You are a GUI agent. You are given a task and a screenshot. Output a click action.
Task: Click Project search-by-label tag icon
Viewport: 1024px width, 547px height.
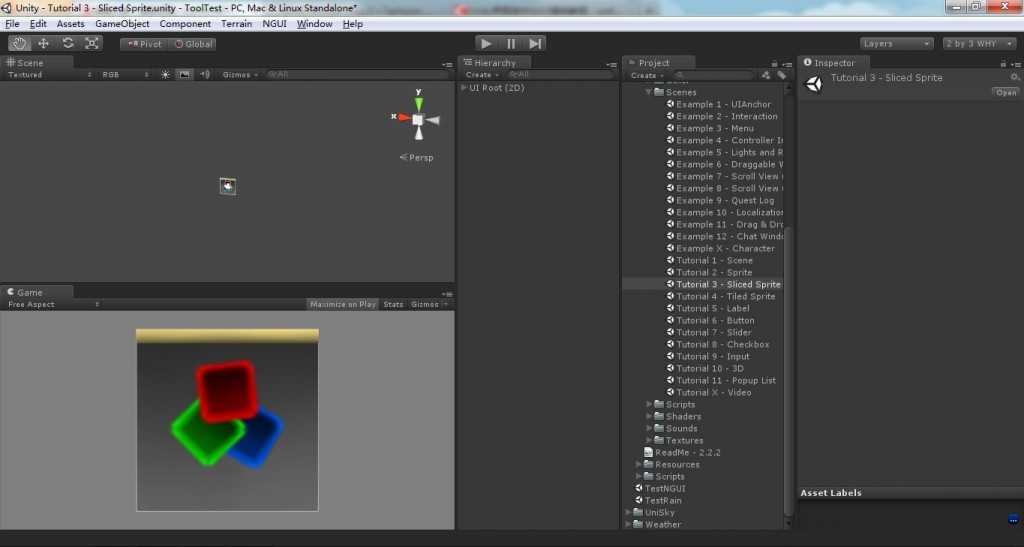click(x=781, y=76)
